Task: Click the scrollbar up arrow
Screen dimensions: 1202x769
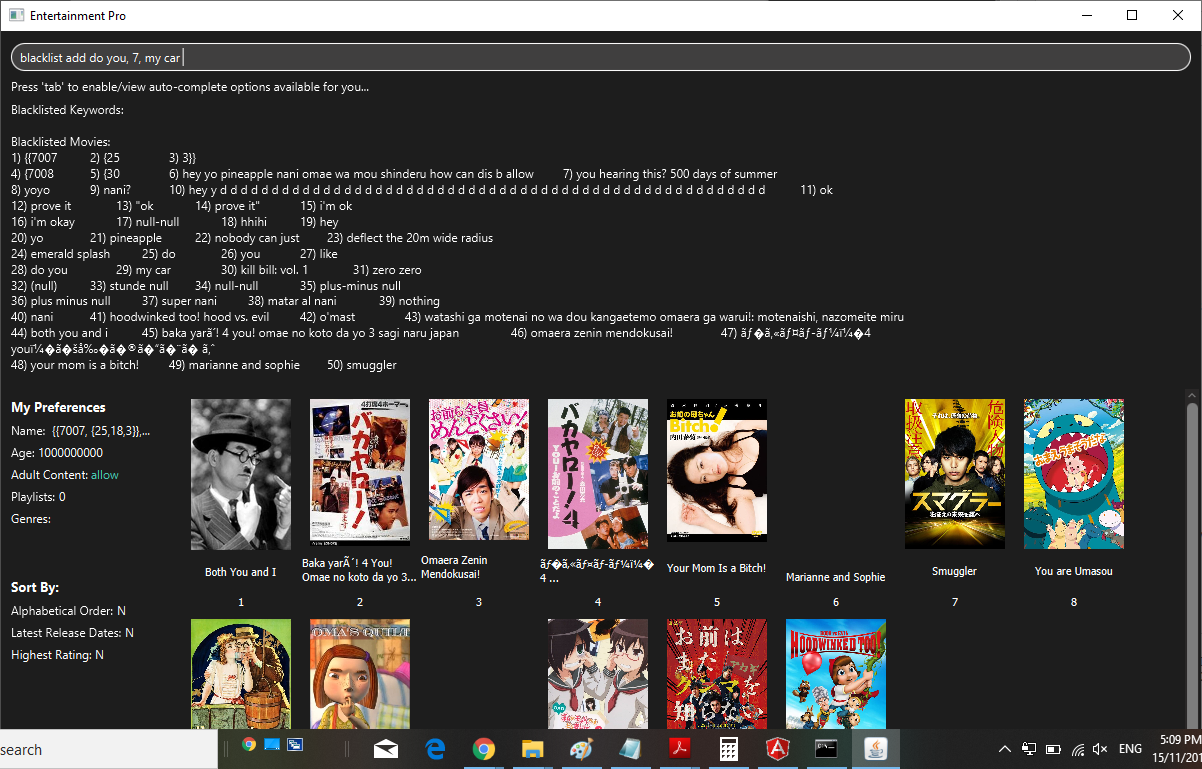Action: (1192, 394)
